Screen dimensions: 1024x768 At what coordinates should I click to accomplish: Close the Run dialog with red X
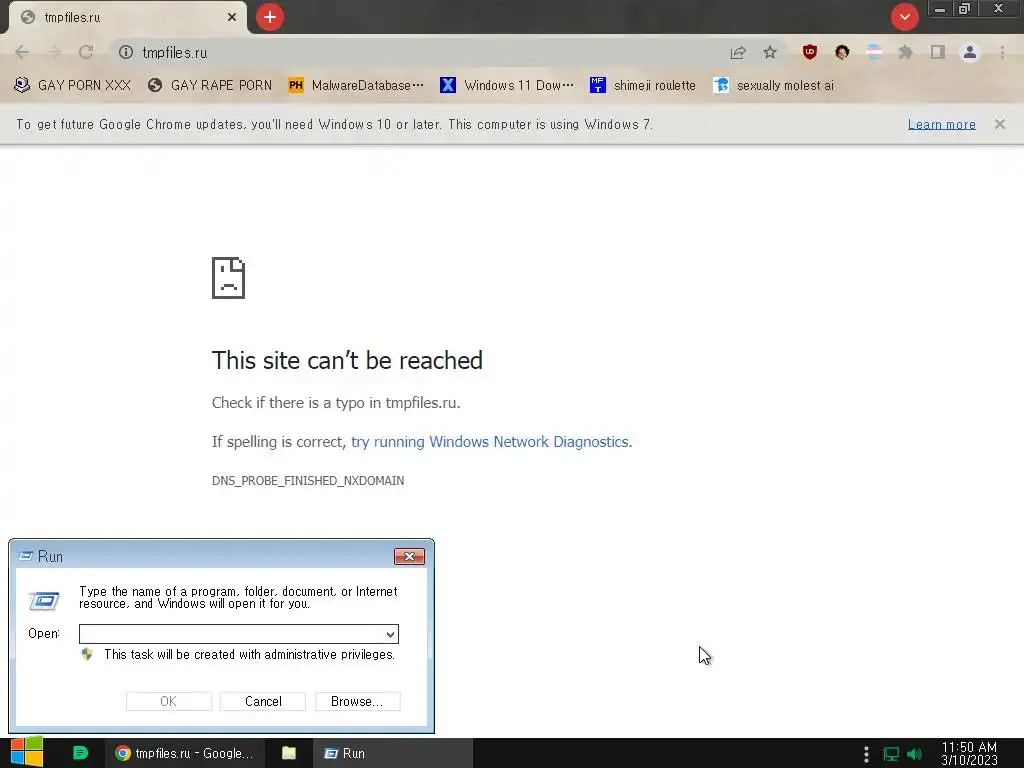[409, 556]
